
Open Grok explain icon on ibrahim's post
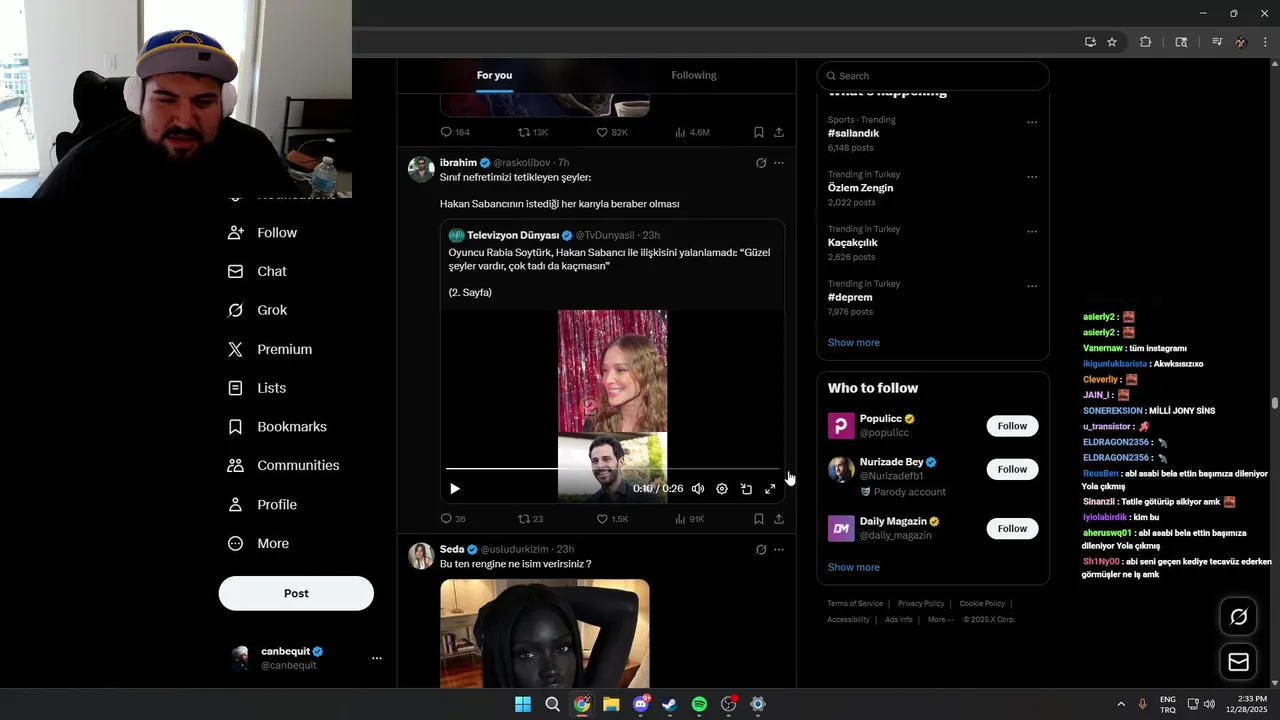click(761, 163)
